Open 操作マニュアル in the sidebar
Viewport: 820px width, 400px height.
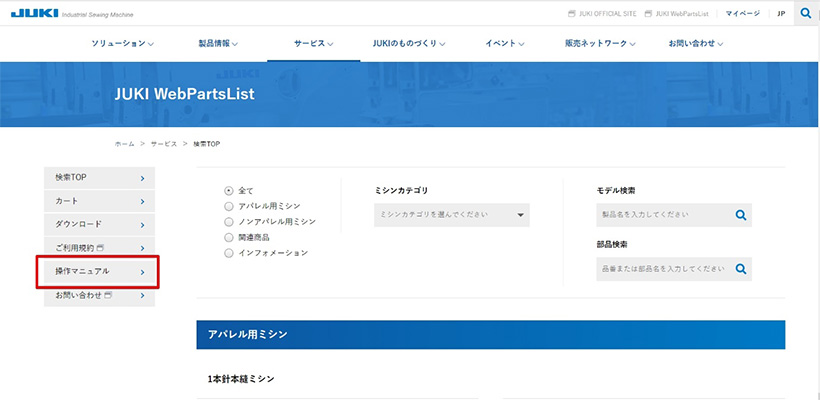point(99,271)
